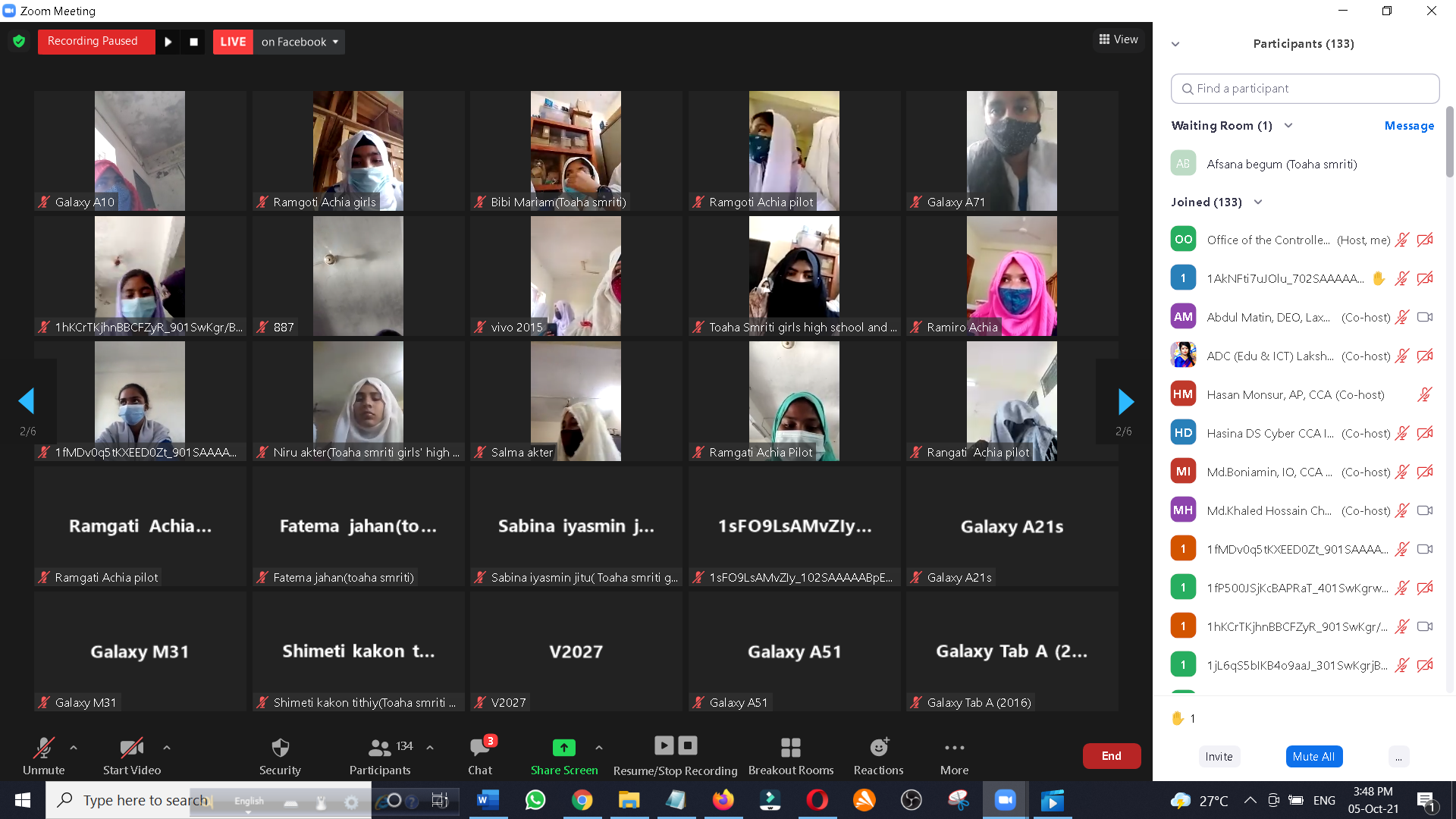Go to previous gallery page arrow
Image resolution: width=1456 pixels, height=819 pixels.
27,401
